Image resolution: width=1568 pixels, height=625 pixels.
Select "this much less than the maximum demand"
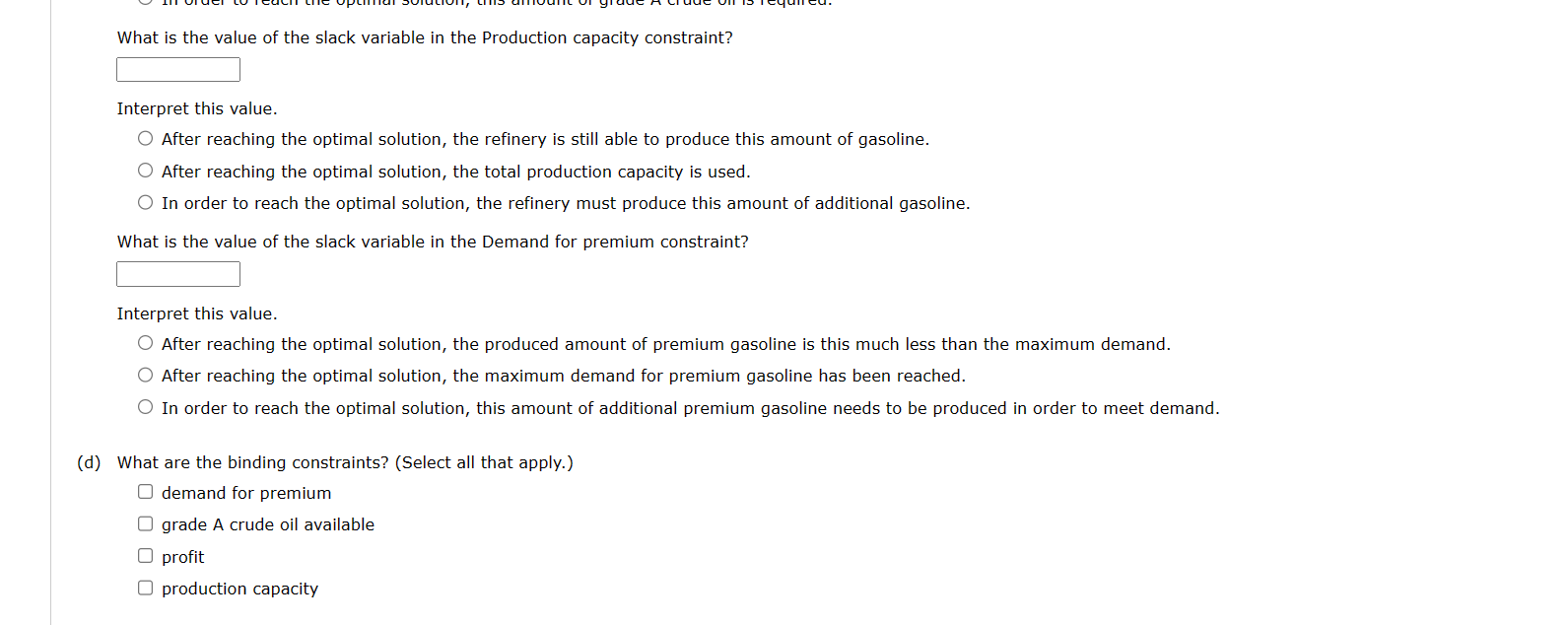coord(145,342)
